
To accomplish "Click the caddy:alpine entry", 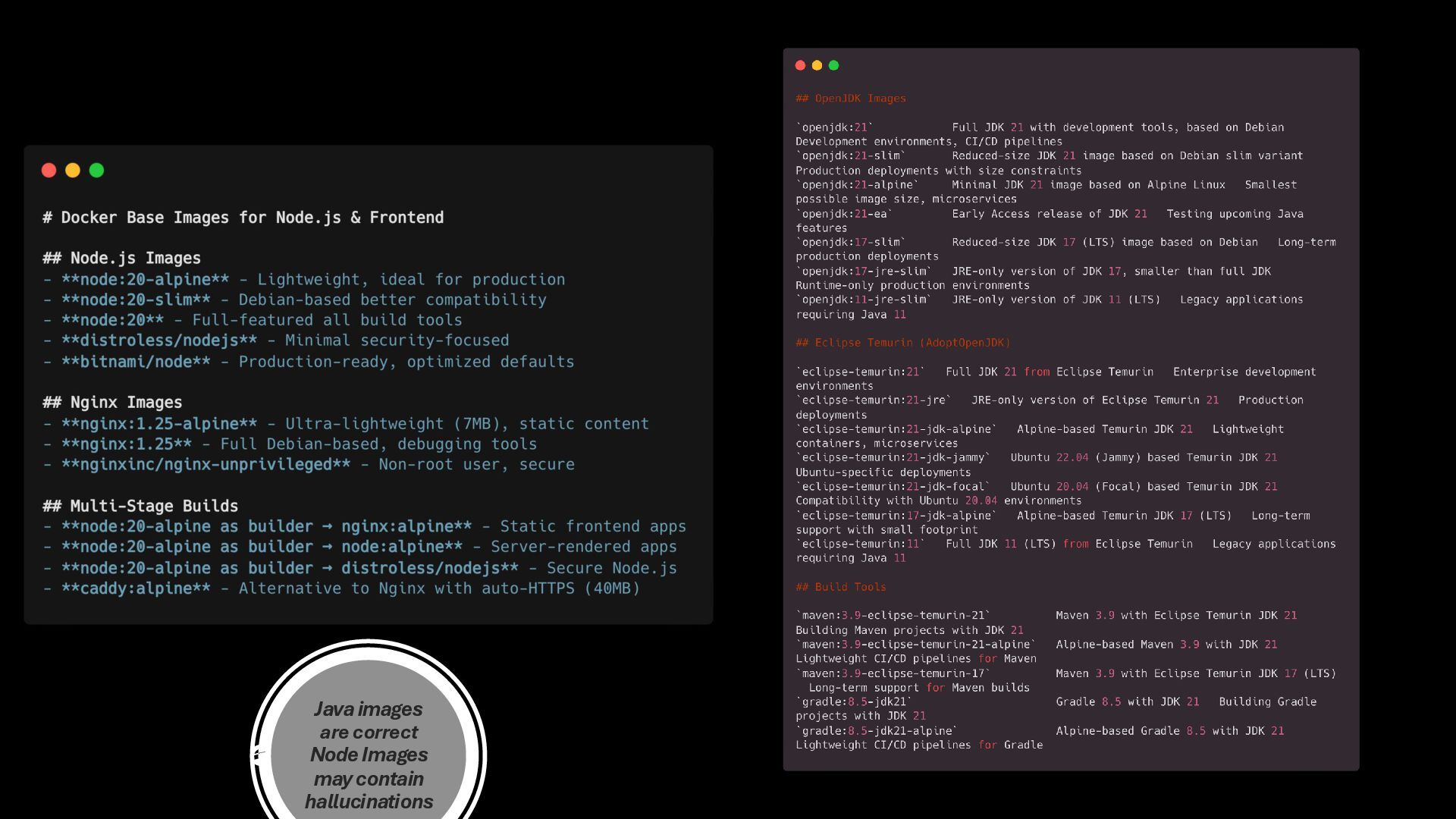I will [341, 588].
